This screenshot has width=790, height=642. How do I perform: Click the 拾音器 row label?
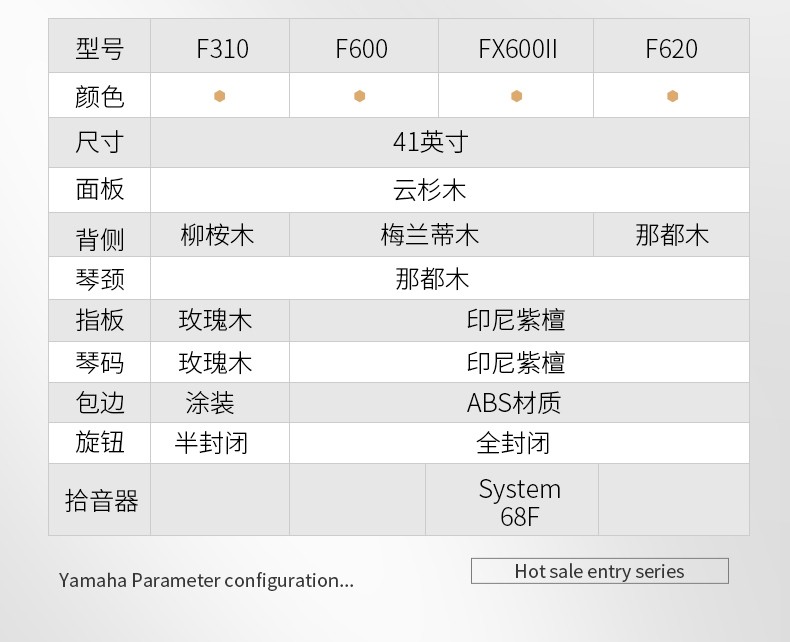tap(101, 500)
